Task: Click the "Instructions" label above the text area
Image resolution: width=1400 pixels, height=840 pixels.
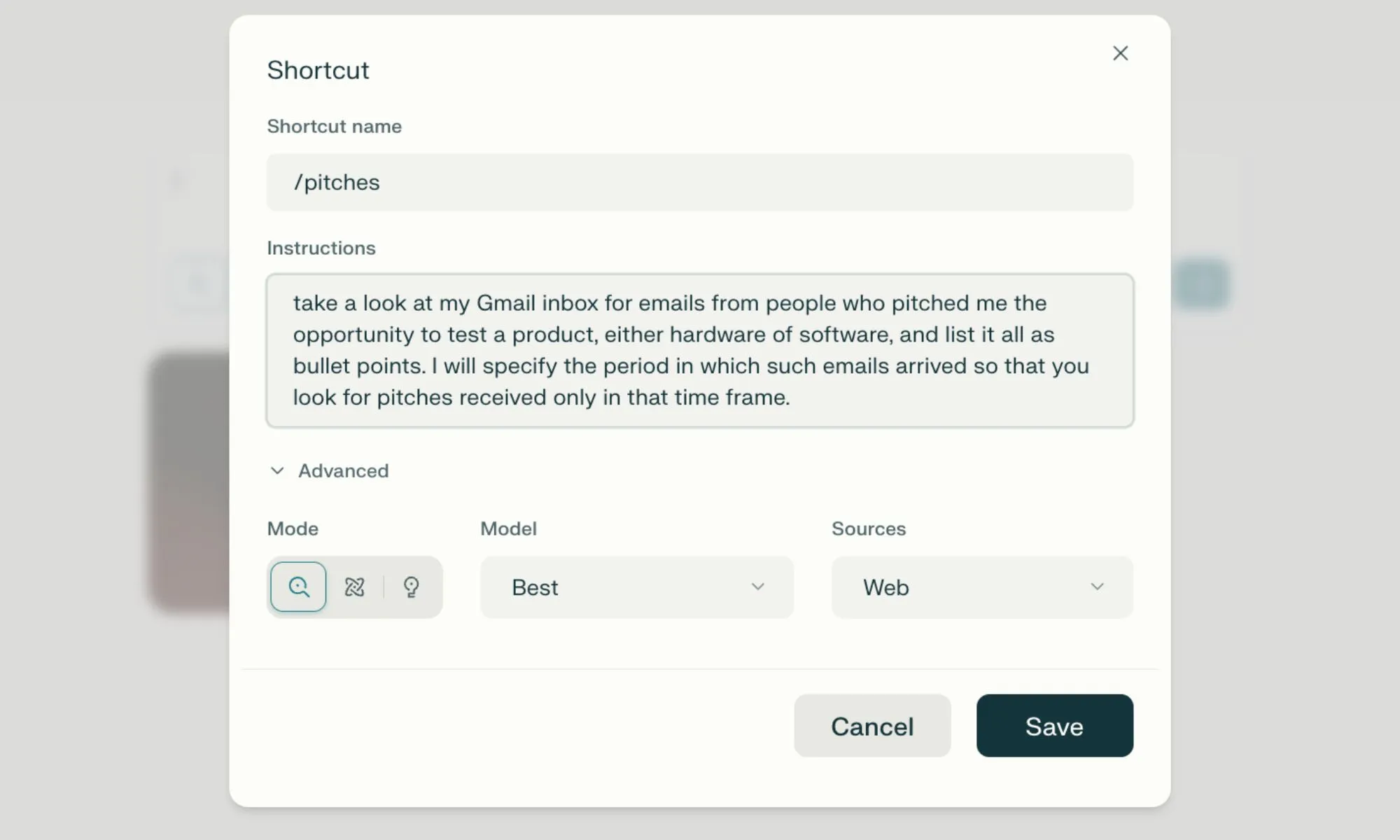Action: (x=321, y=248)
